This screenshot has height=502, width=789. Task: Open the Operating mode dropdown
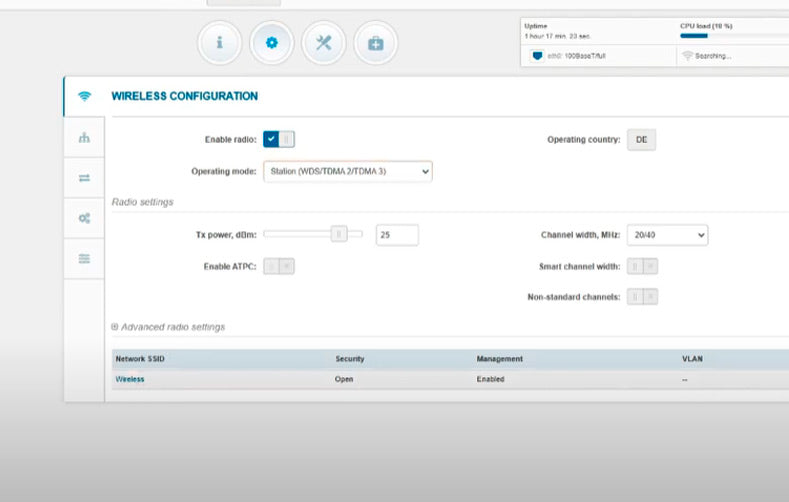tap(347, 172)
